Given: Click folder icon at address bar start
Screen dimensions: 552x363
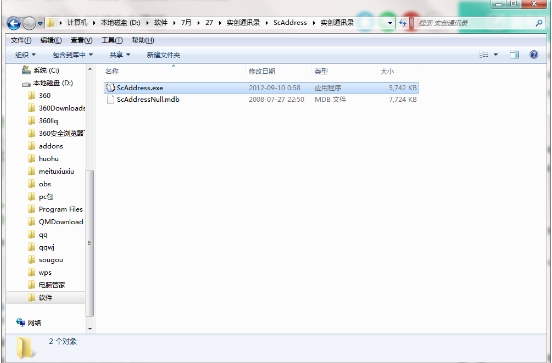Looking at the screenshot, I should coord(51,23).
